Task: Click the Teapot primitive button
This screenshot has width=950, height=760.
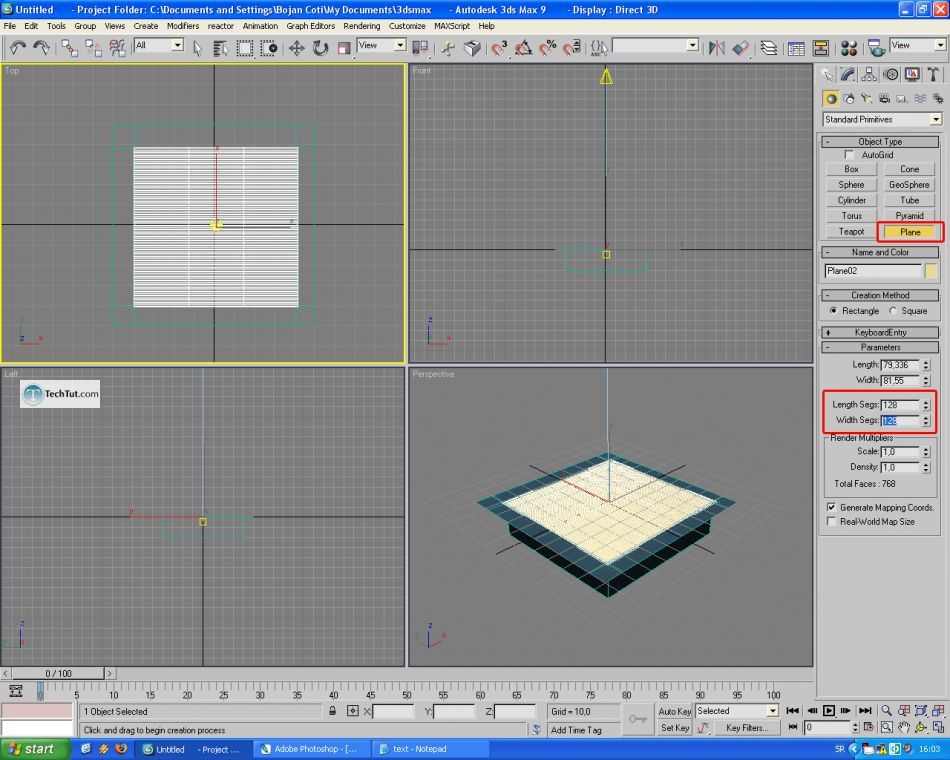Action: point(851,232)
